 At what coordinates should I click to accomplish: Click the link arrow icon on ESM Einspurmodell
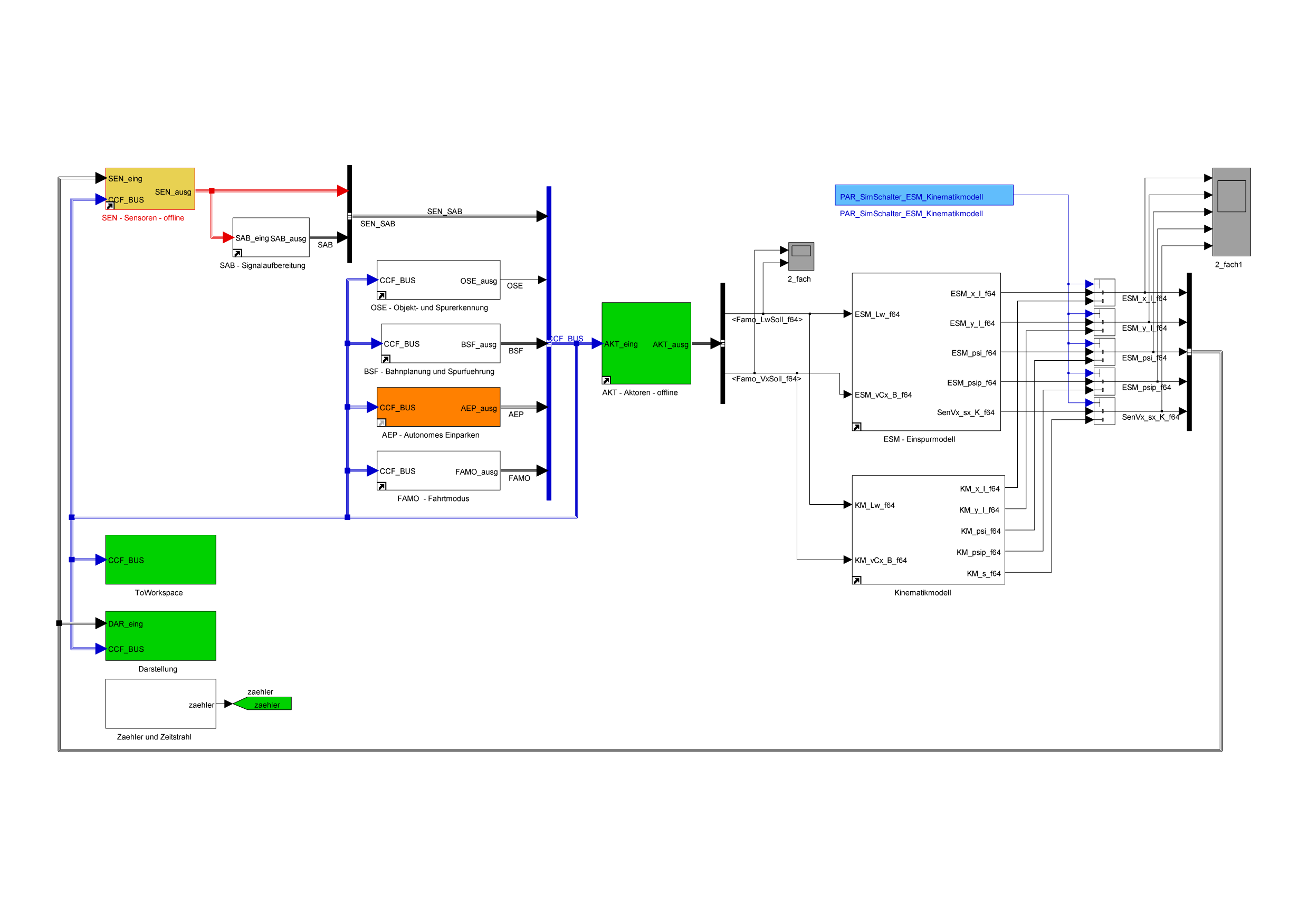point(856,427)
